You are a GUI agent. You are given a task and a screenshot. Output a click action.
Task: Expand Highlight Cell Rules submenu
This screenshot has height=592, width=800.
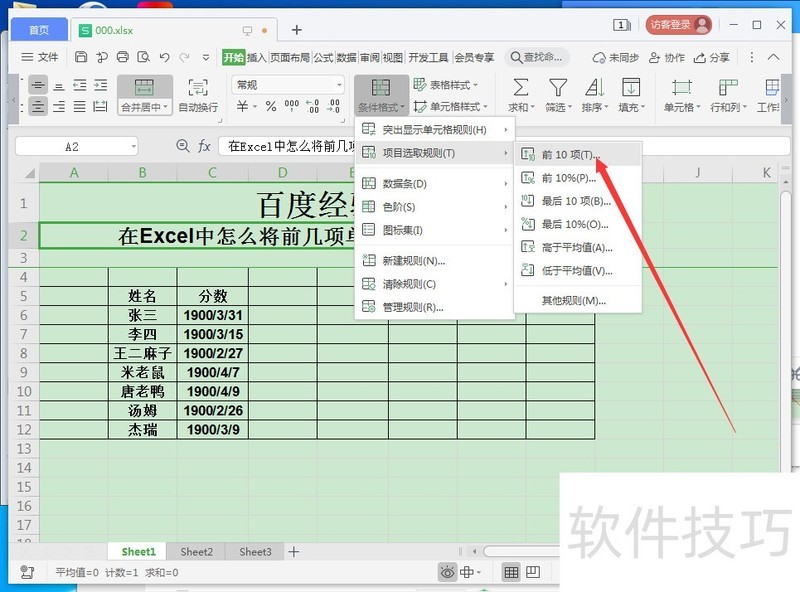[x=435, y=130]
